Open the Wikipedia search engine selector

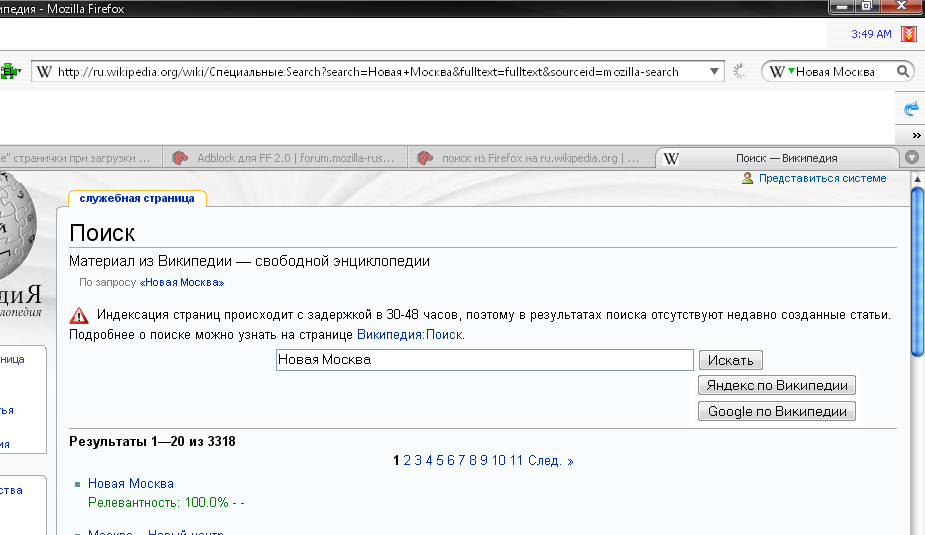(782, 72)
